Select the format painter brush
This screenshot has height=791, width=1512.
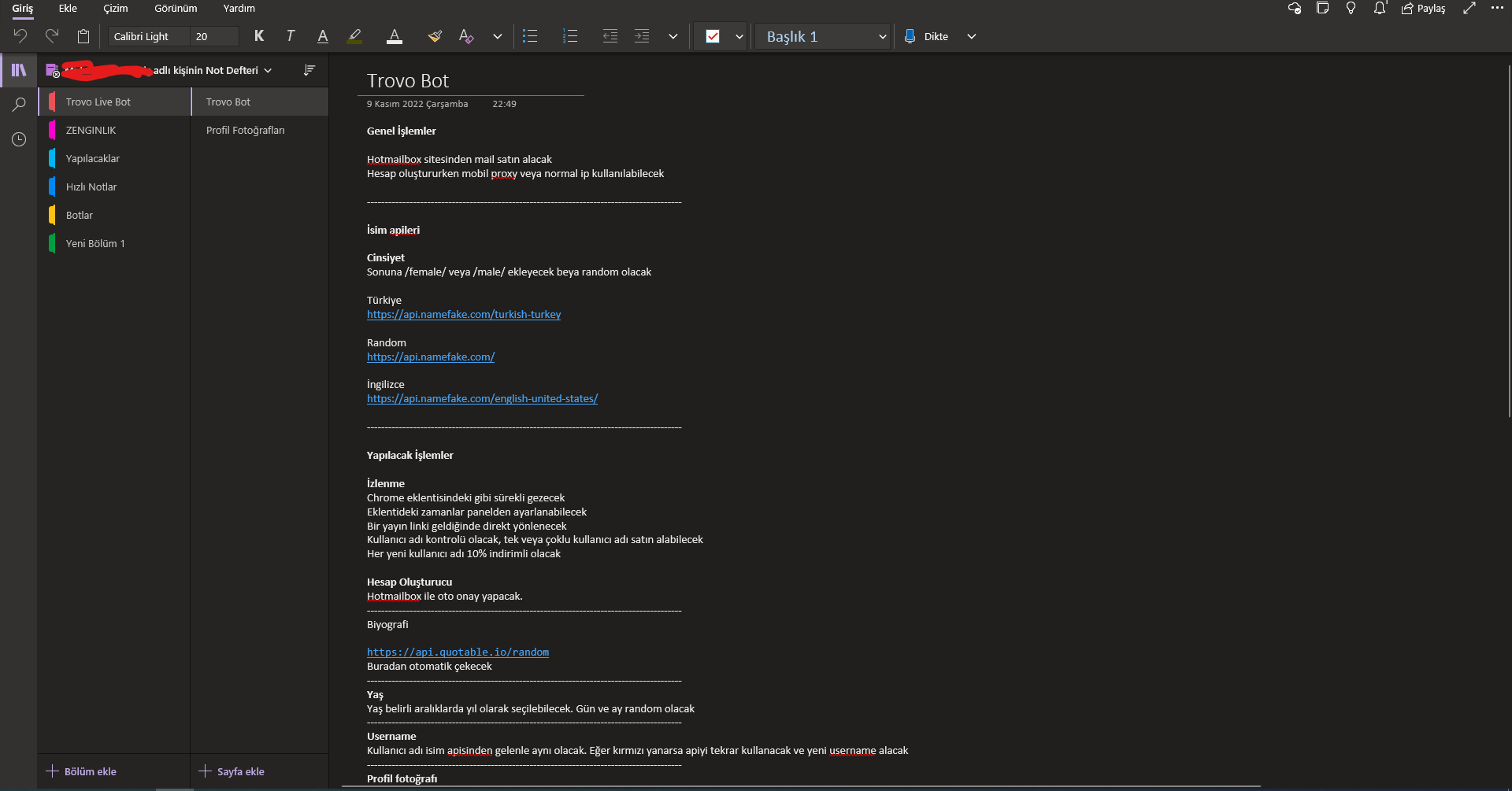click(x=435, y=36)
